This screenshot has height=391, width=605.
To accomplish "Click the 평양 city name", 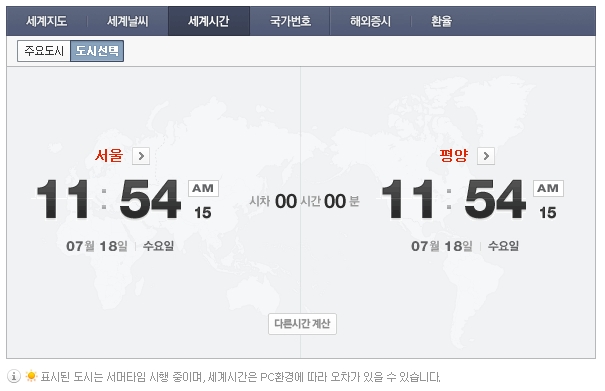I will tap(454, 156).
